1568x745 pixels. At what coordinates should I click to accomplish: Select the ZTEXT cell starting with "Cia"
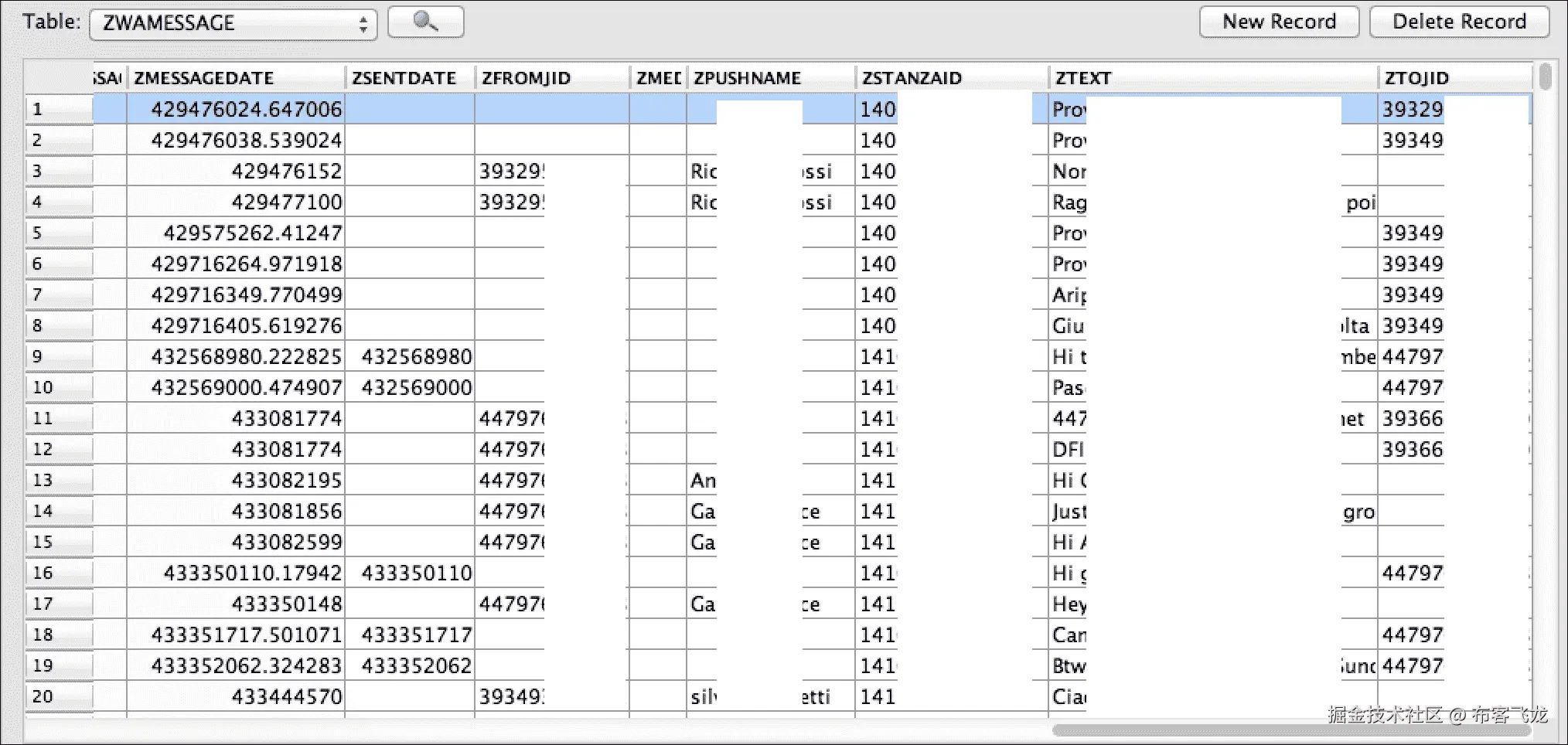(1213, 696)
